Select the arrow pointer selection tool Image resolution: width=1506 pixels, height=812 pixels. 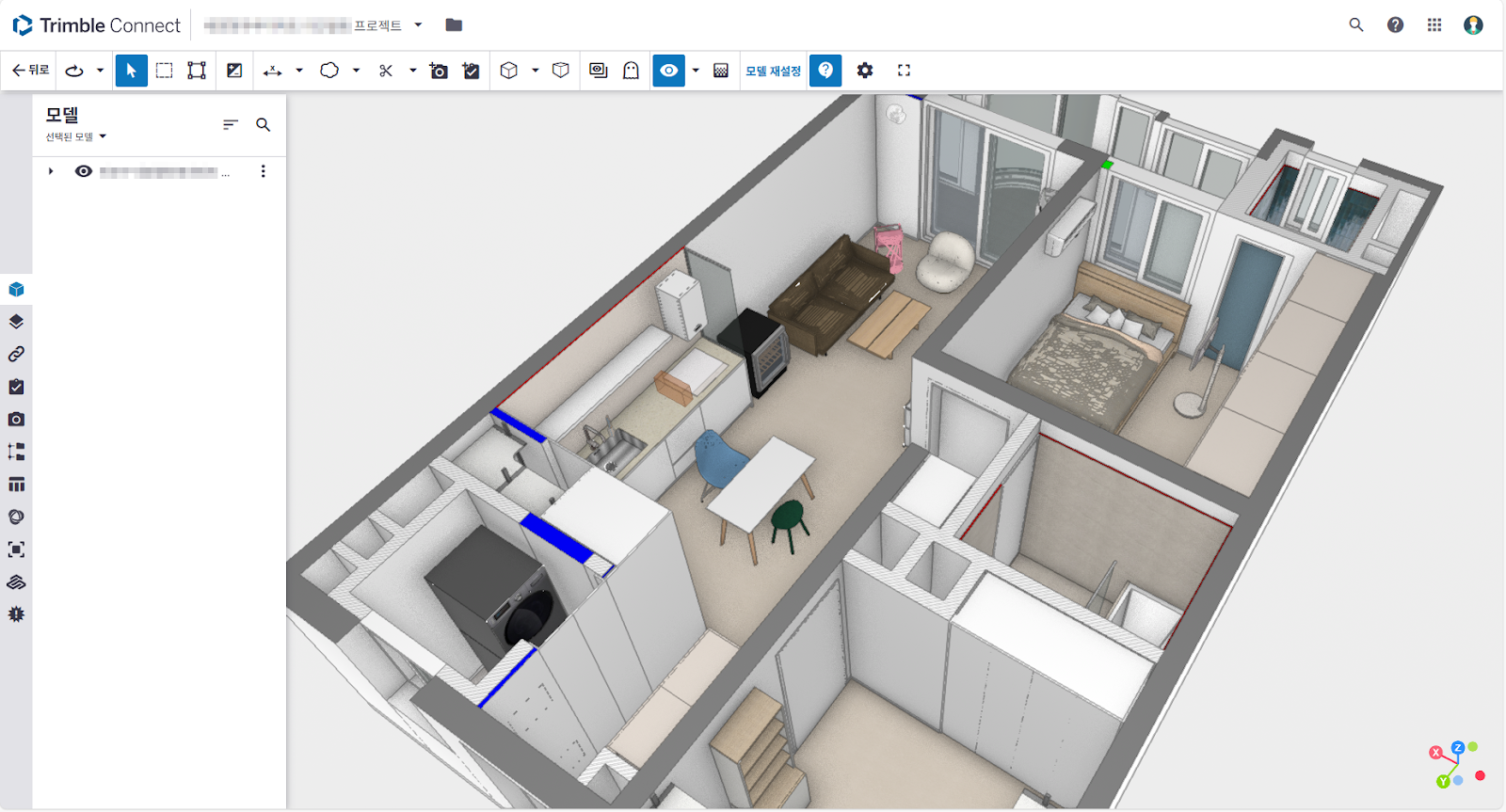coord(131,71)
